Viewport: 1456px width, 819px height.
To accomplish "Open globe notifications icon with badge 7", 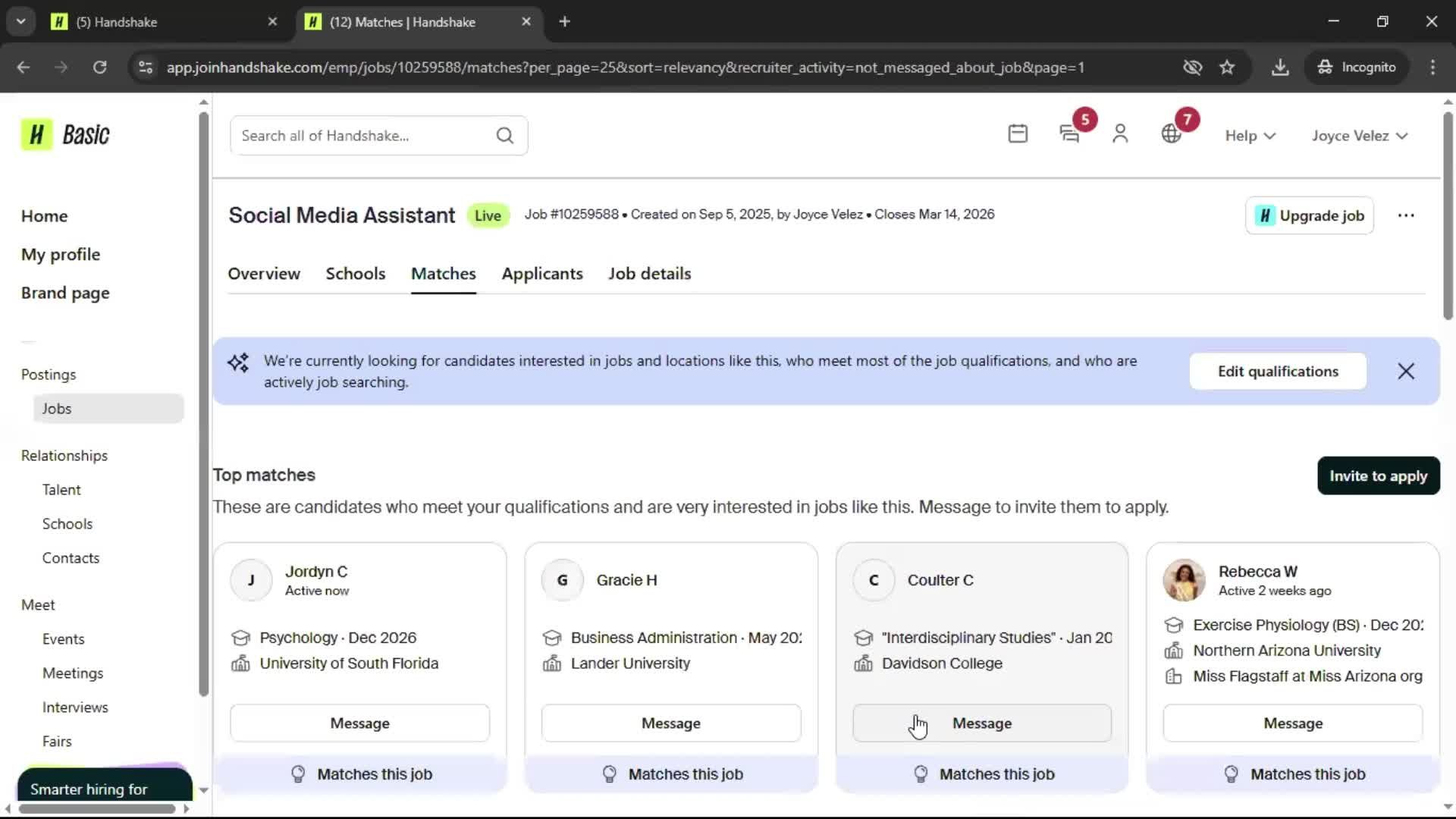I will click(x=1171, y=134).
